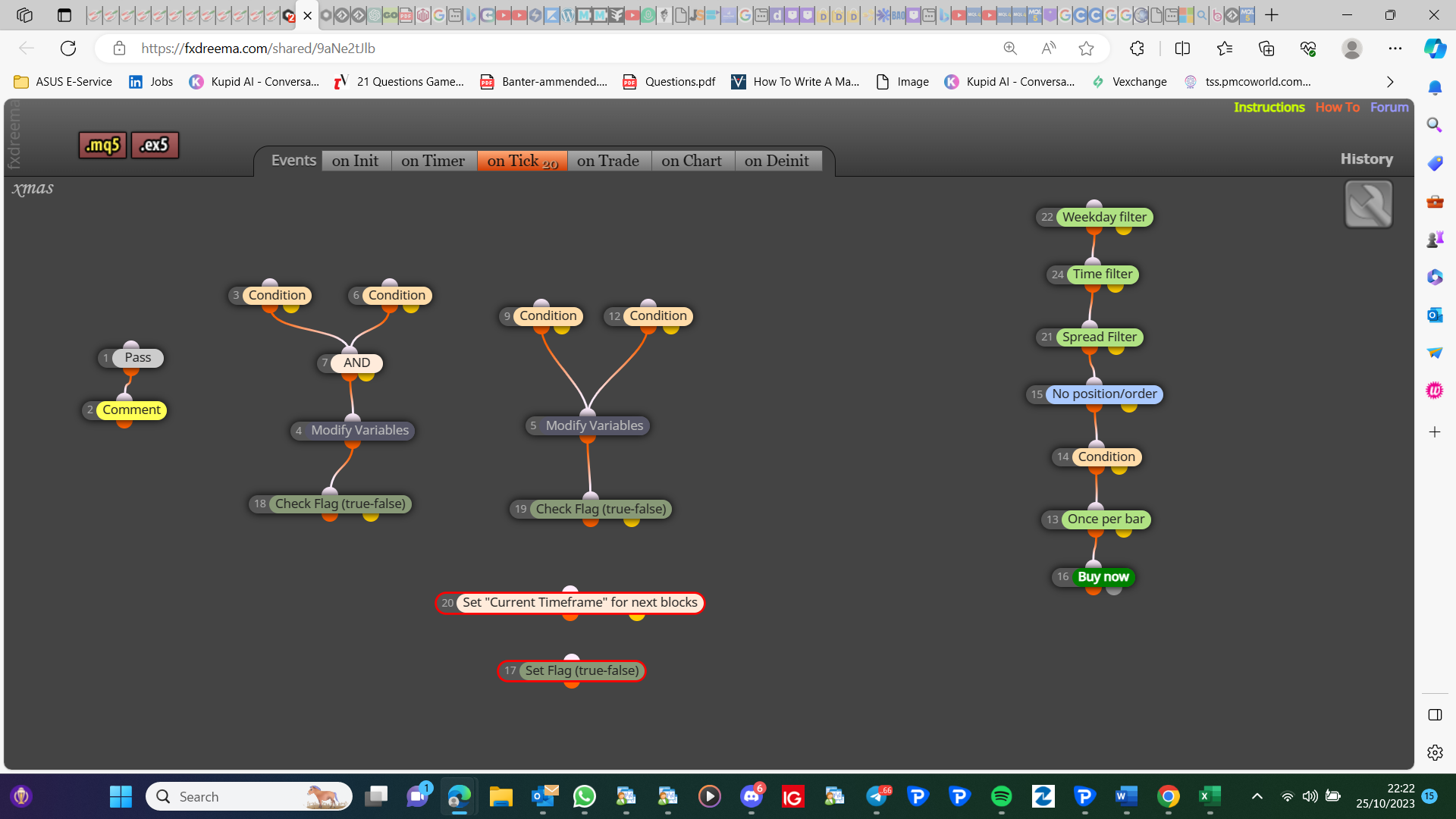Open Excel from taskbar
This screenshot has width=1456, height=819.
(1210, 796)
